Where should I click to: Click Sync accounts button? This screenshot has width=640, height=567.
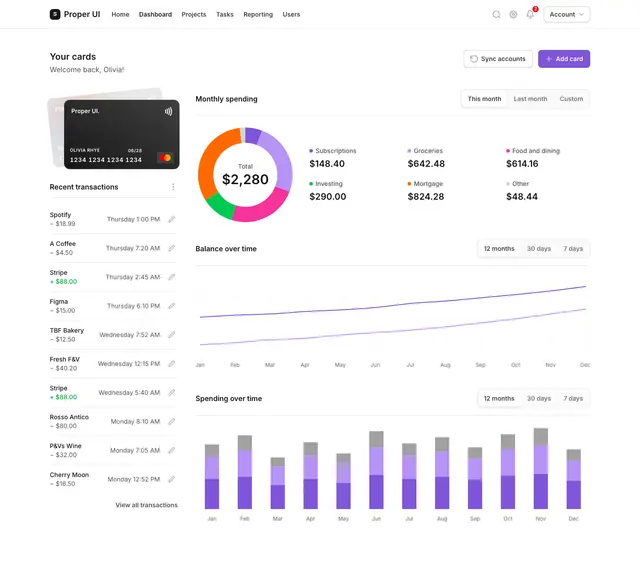(x=498, y=59)
